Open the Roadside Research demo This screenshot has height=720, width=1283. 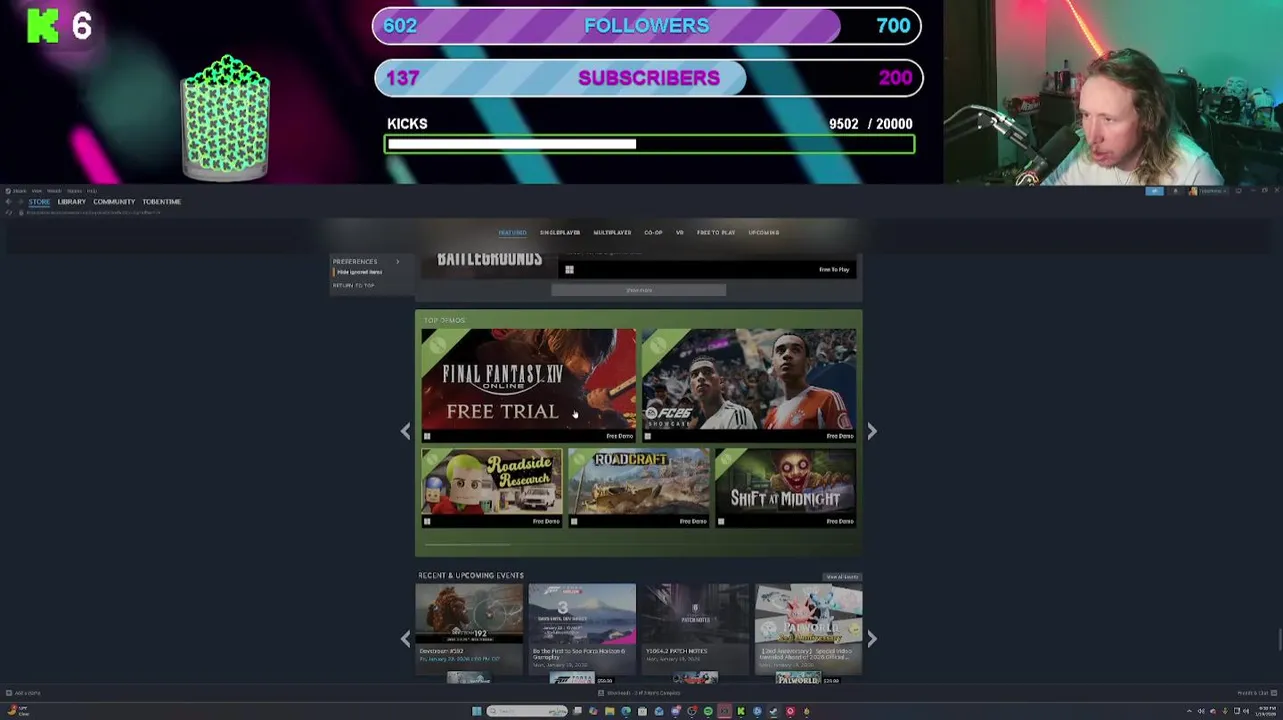point(491,487)
